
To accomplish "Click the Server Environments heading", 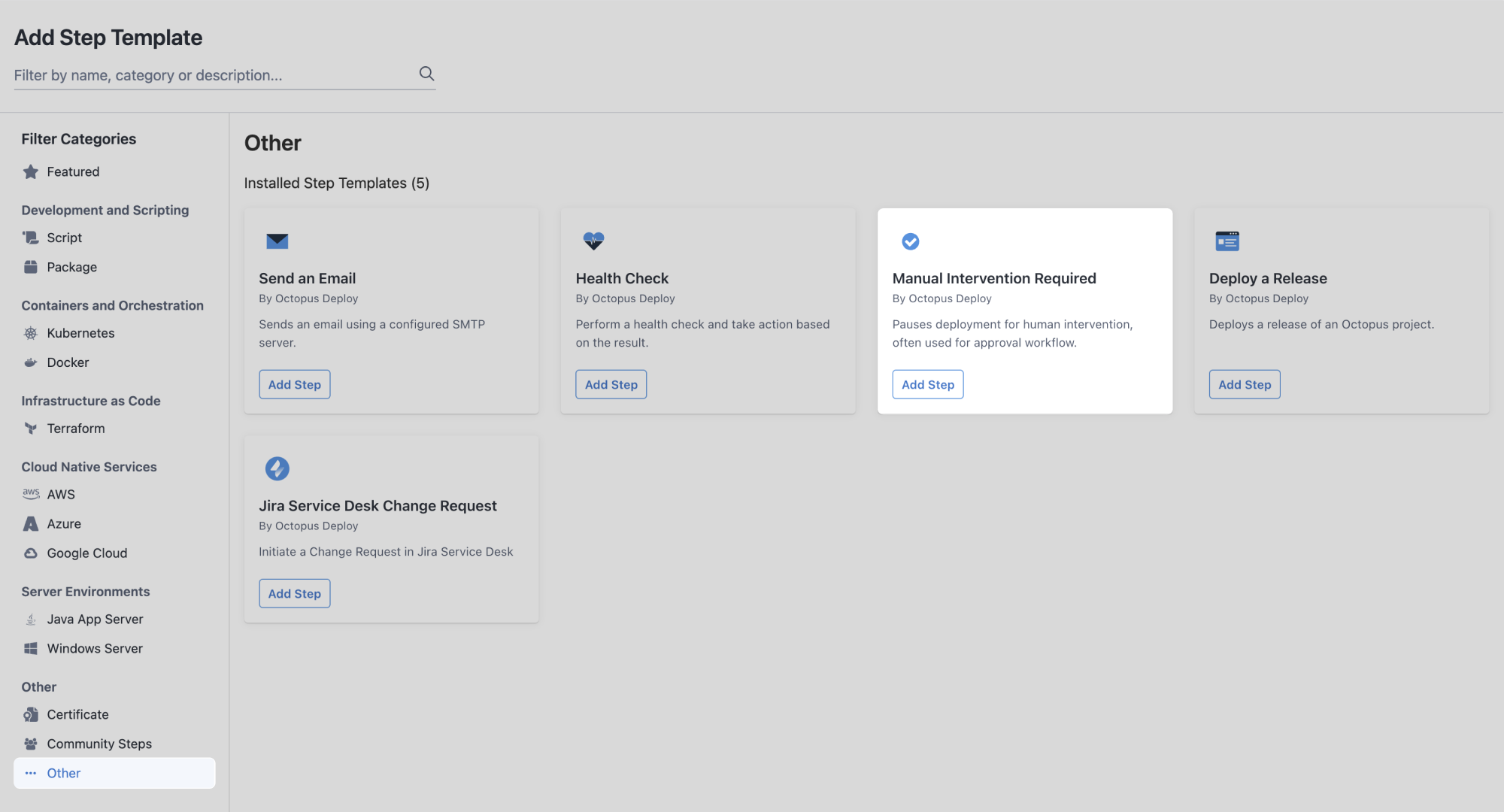I will [86, 592].
